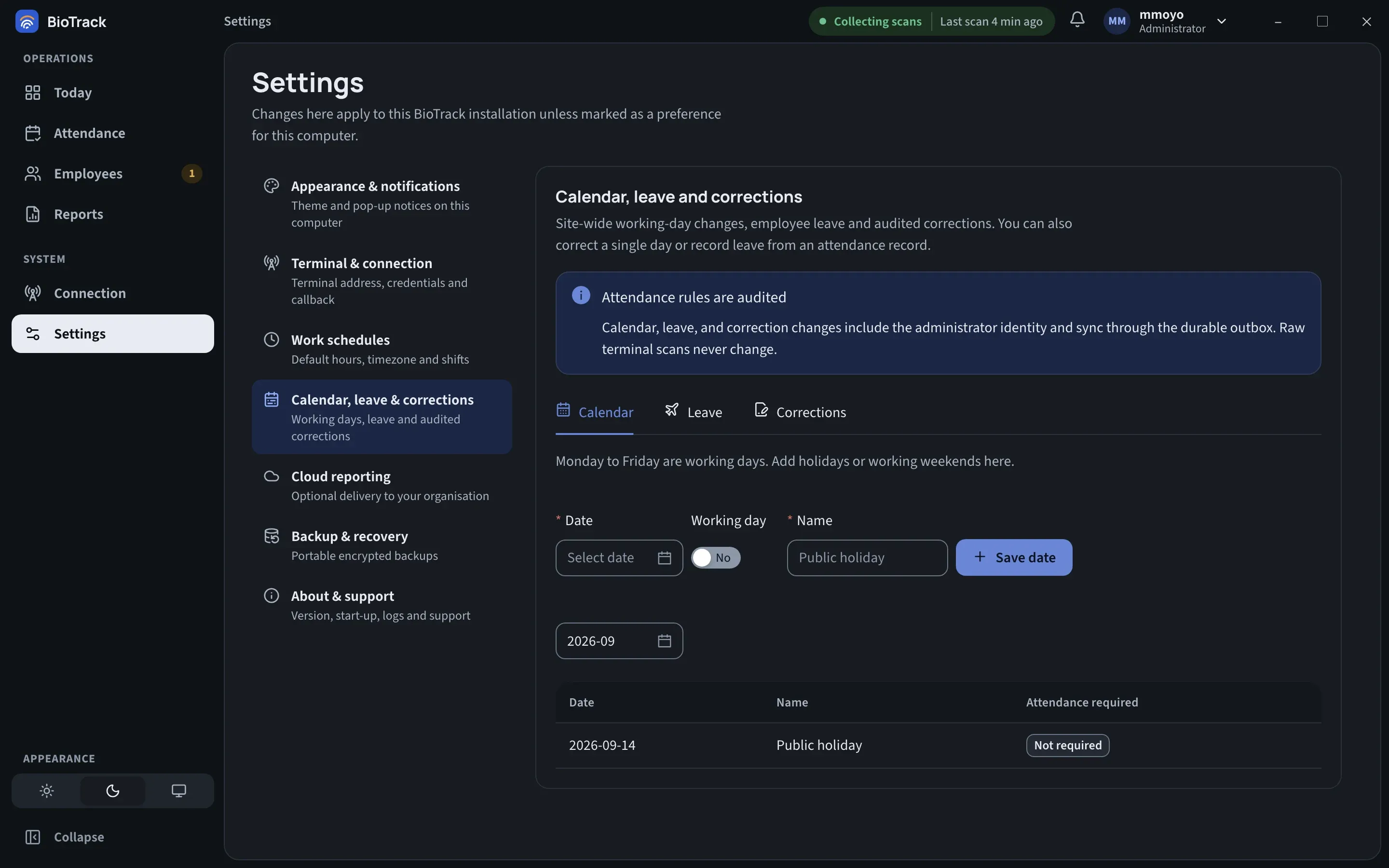This screenshot has width=1389, height=868.
Task: Switch to light theme sun icon
Action: (47, 791)
